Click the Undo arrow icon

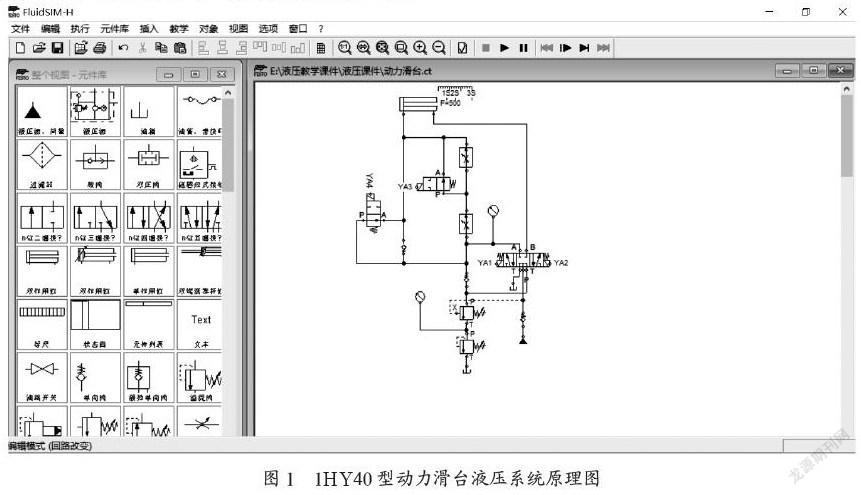point(123,48)
